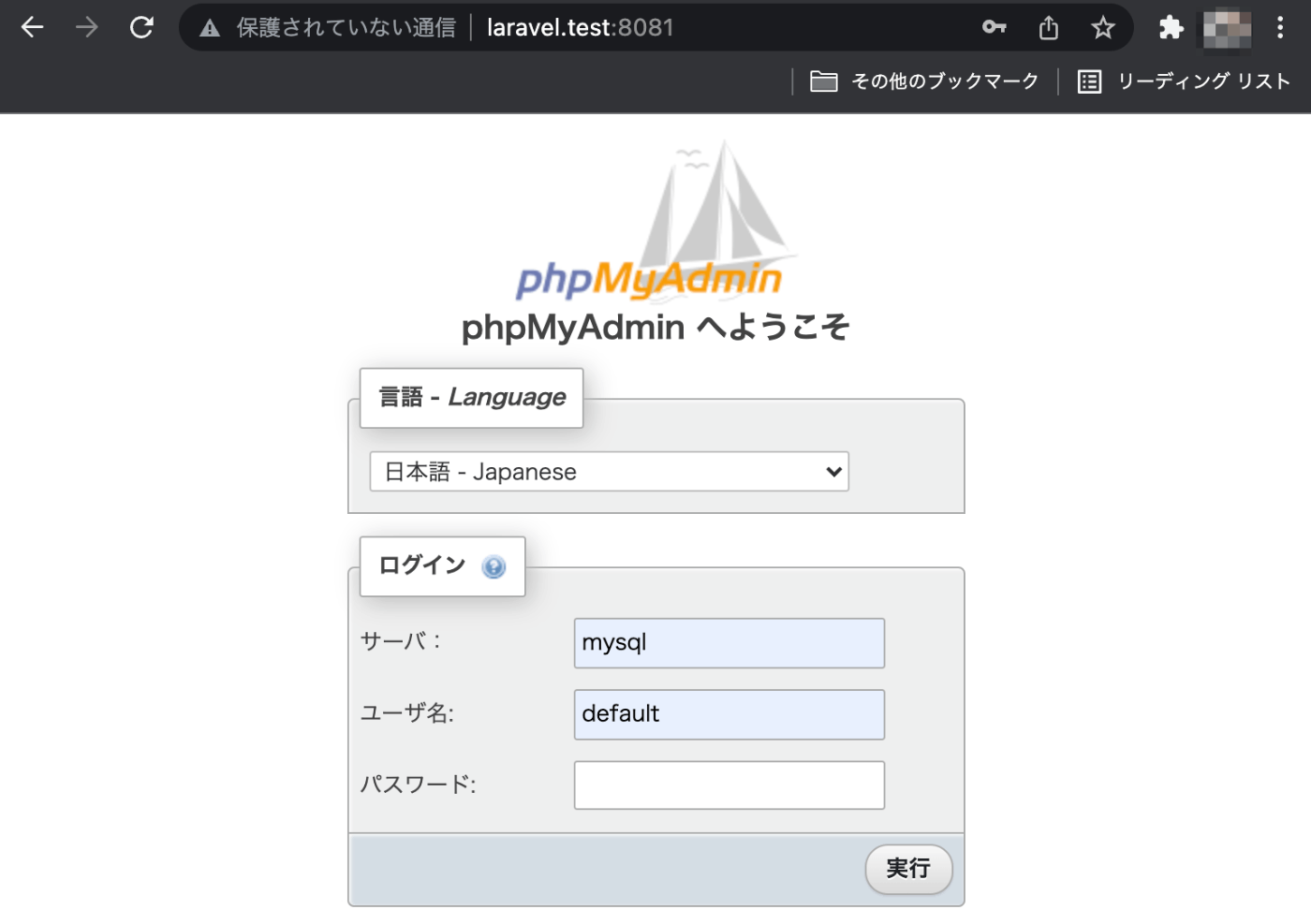Click the key icon in the address bar
The height and width of the screenshot is (924, 1311).
(x=994, y=27)
